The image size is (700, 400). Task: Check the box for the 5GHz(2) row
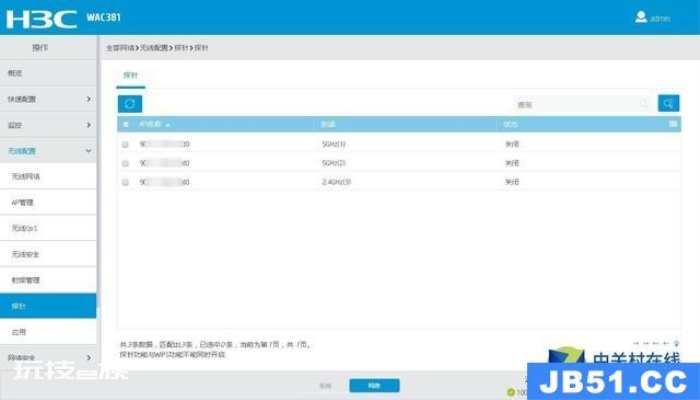point(125,163)
